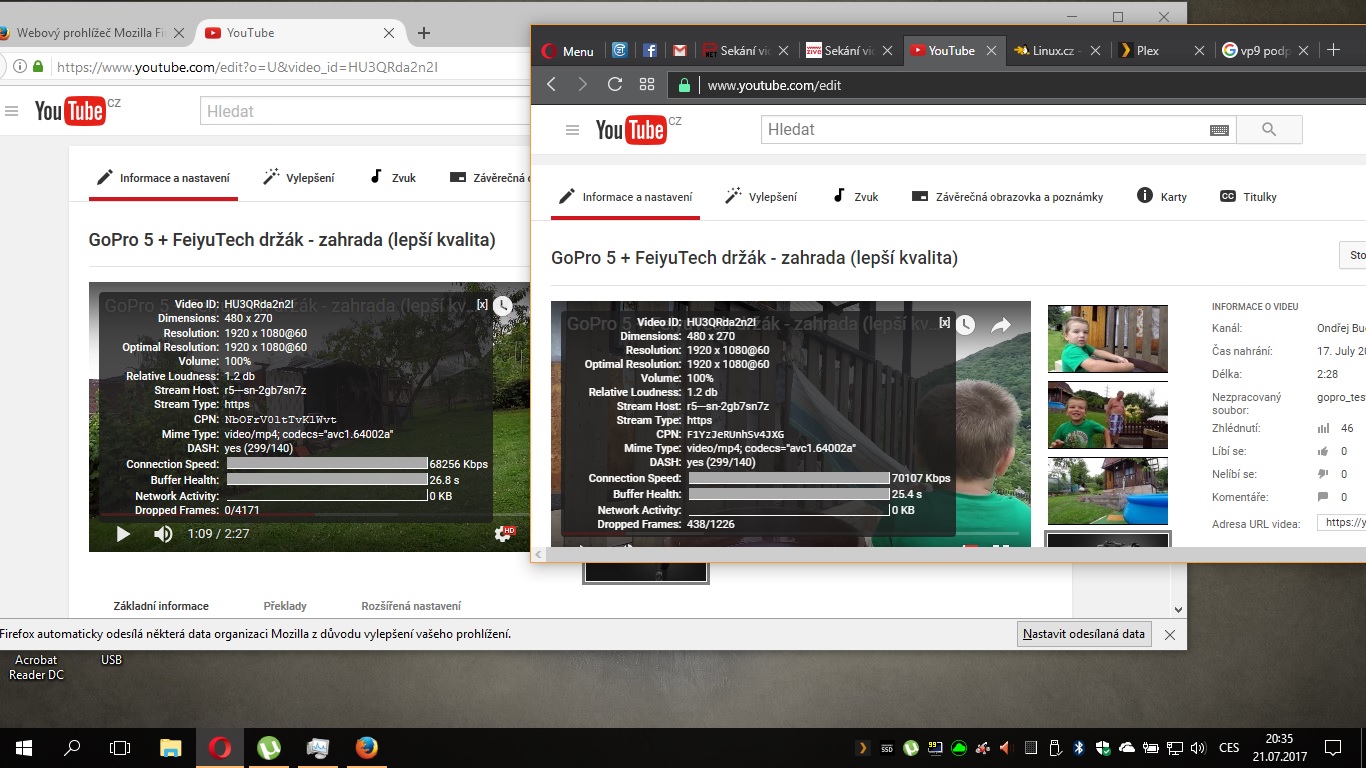Click the Opera address bar URL
1366x768 pixels.
pyautogui.click(x=774, y=85)
